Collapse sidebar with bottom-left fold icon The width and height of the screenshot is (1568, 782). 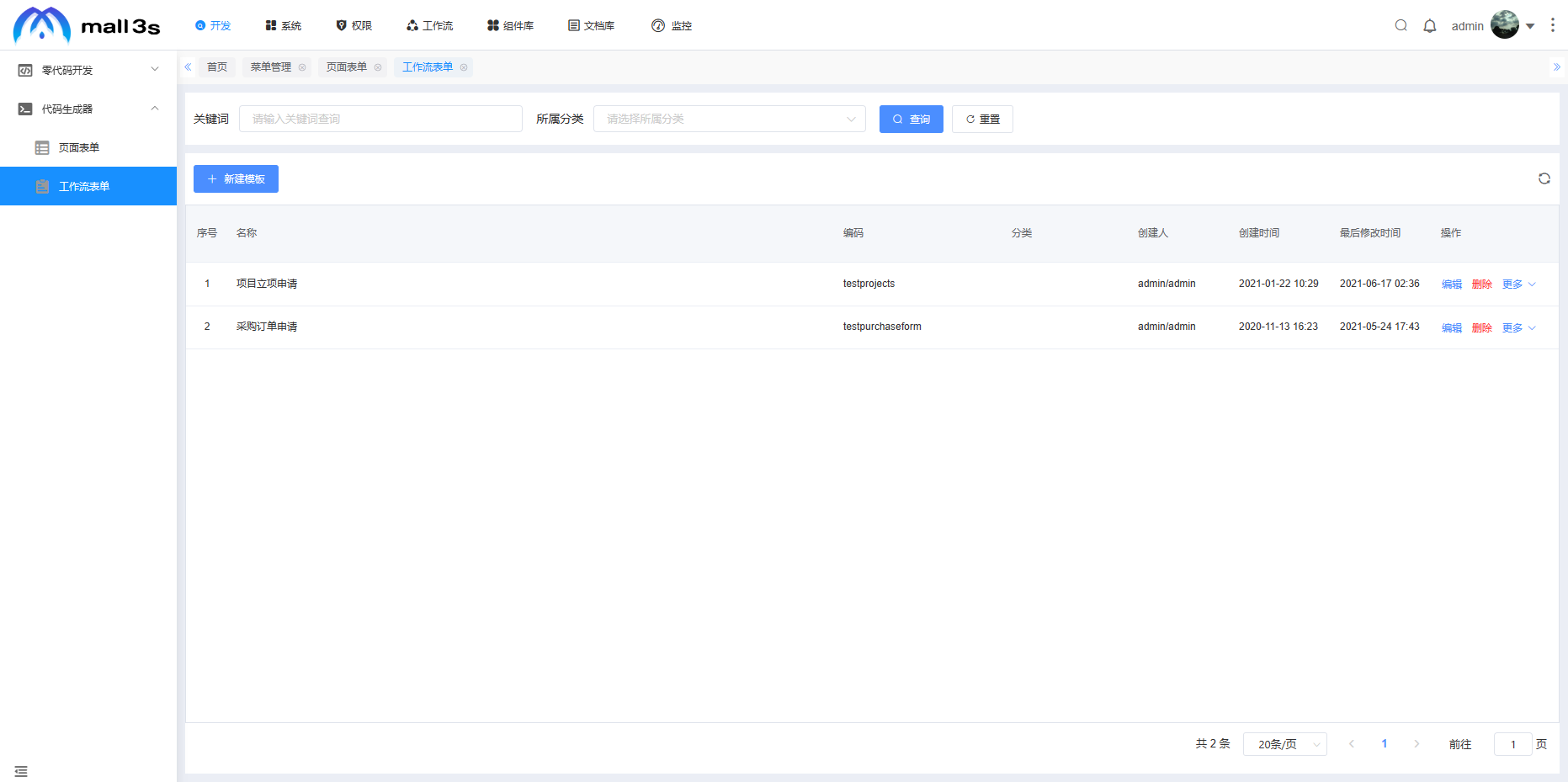point(21,771)
